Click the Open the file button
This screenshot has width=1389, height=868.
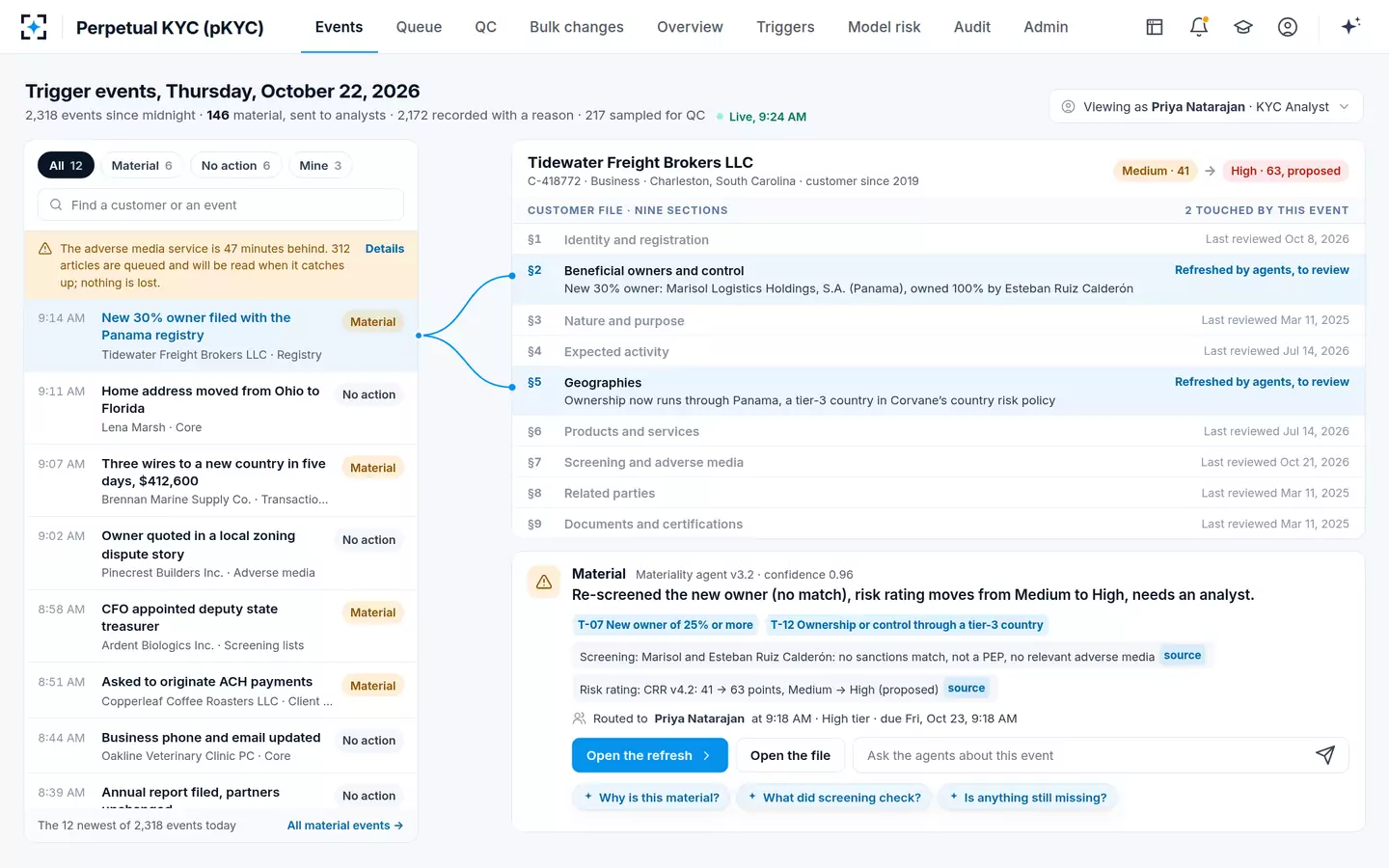[790, 755]
